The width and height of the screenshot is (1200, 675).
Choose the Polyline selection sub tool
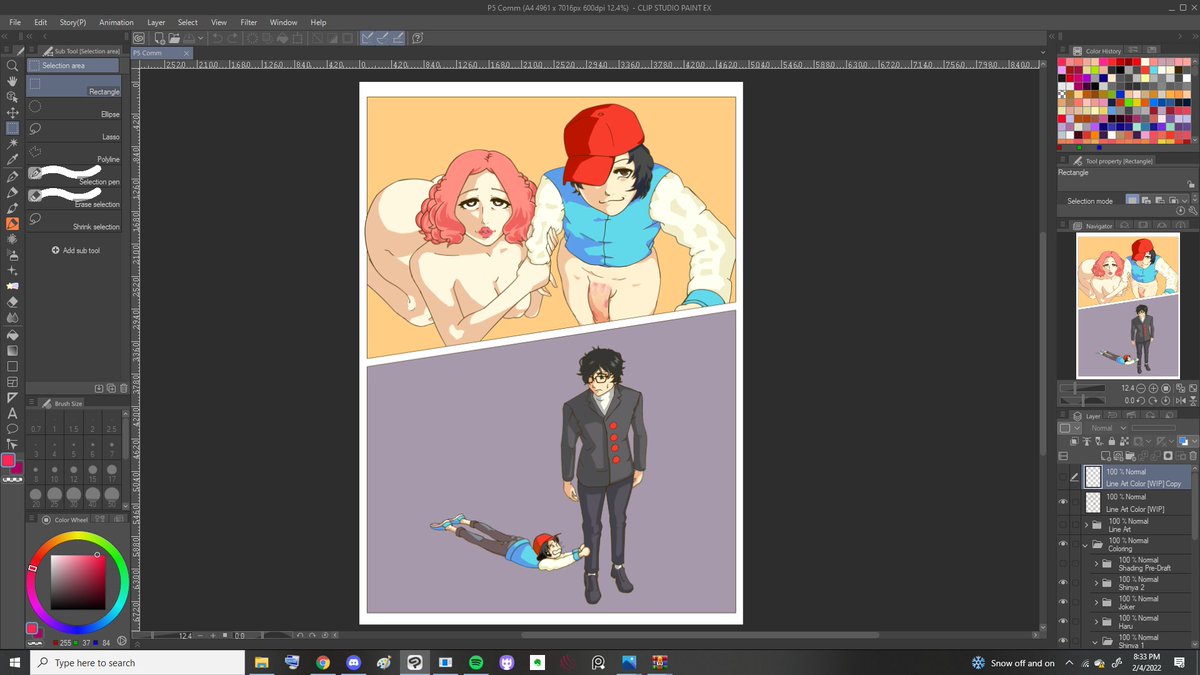74,152
